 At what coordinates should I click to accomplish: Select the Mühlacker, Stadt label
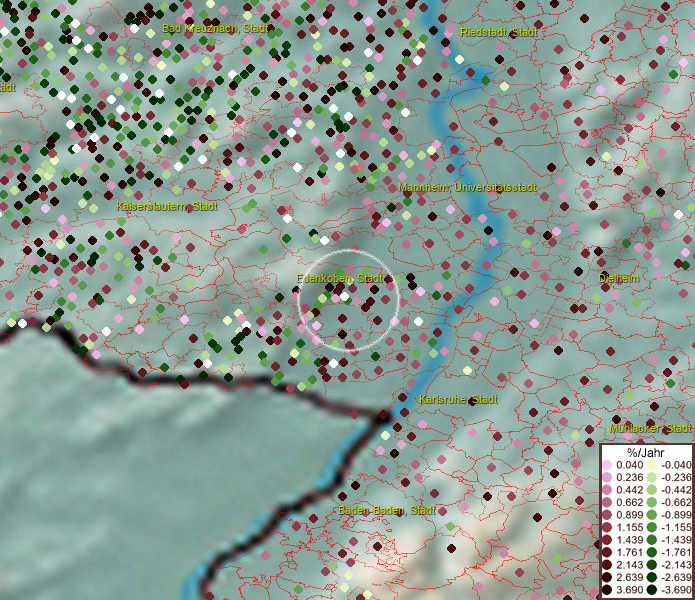click(650, 429)
